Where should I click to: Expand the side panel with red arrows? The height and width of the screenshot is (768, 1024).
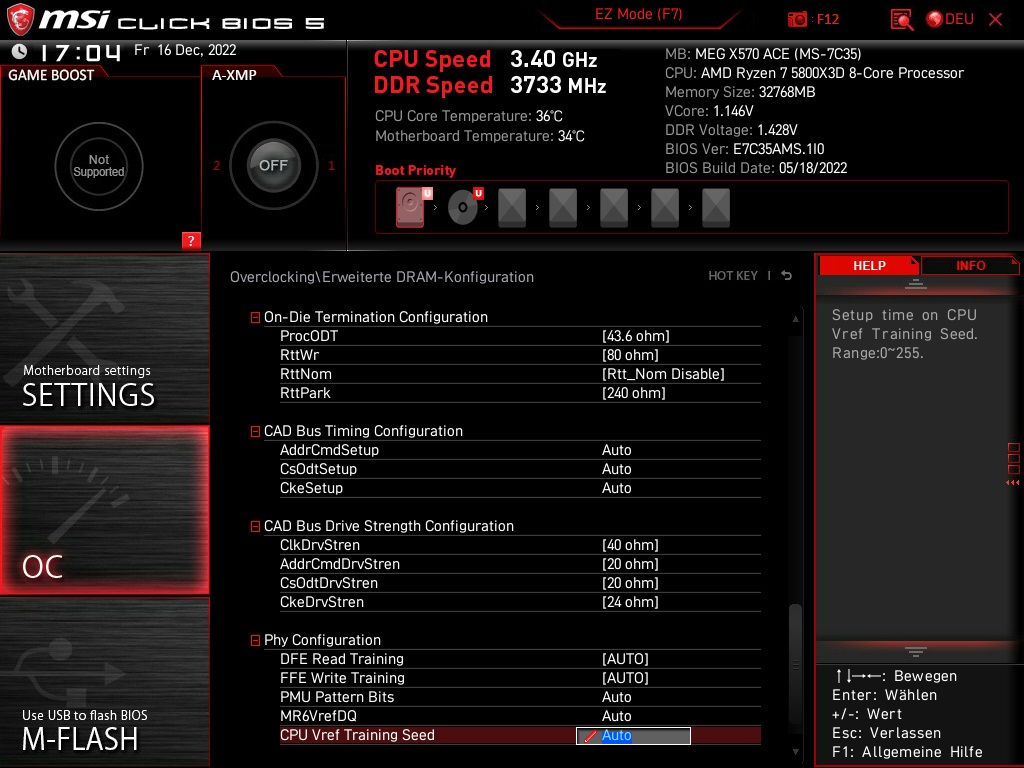tap(1013, 483)
